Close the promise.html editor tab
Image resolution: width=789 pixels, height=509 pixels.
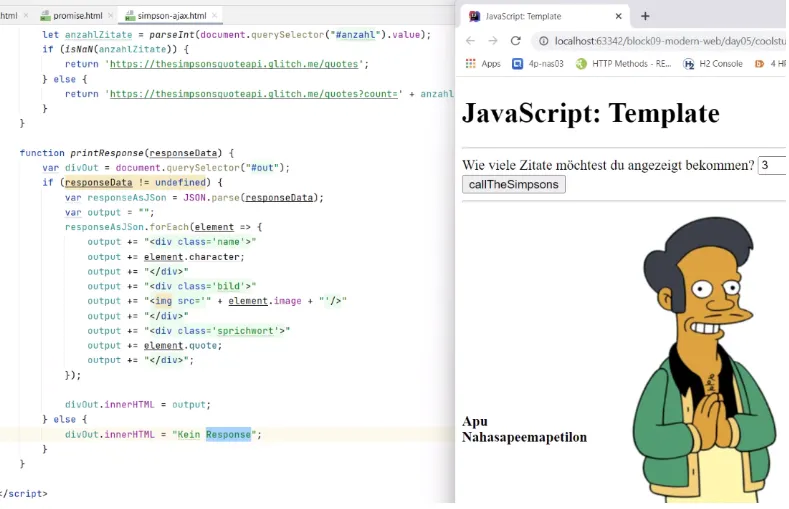point(110,16)
